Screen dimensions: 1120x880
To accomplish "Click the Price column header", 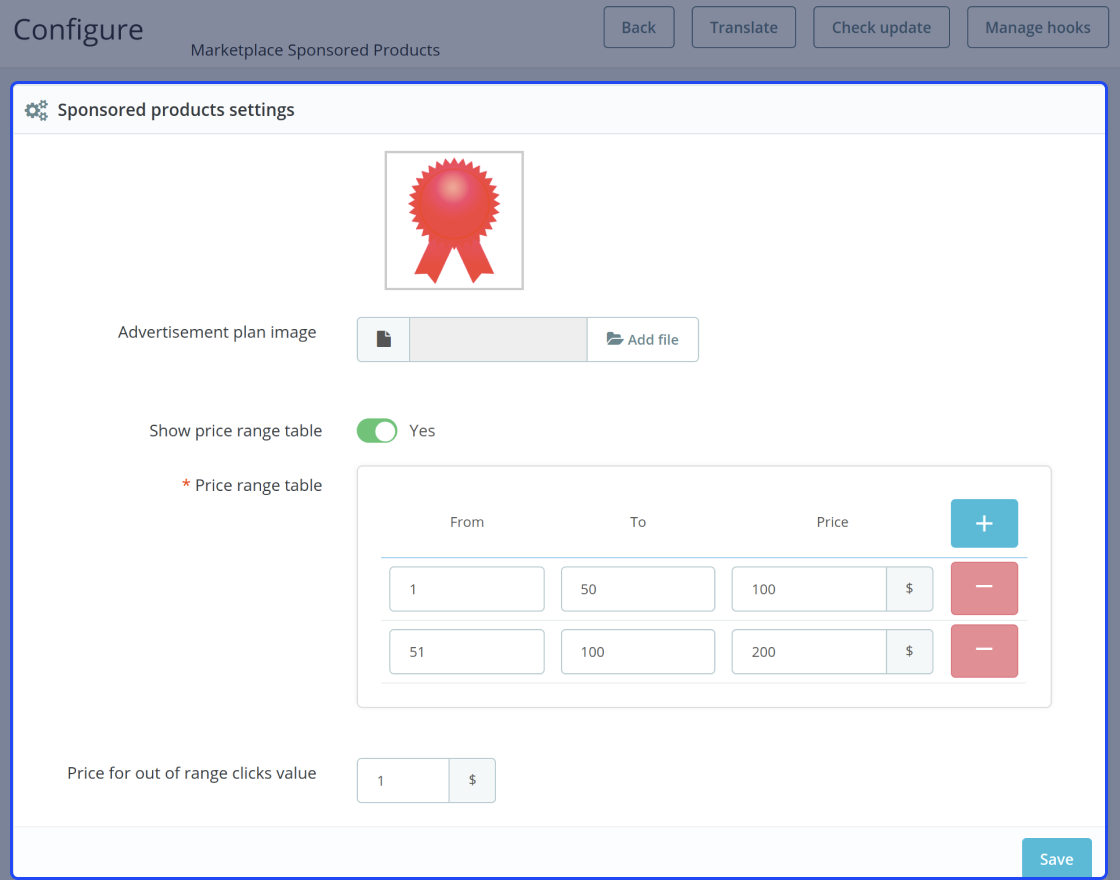I will pyautogui.click(x=832, y=522).
